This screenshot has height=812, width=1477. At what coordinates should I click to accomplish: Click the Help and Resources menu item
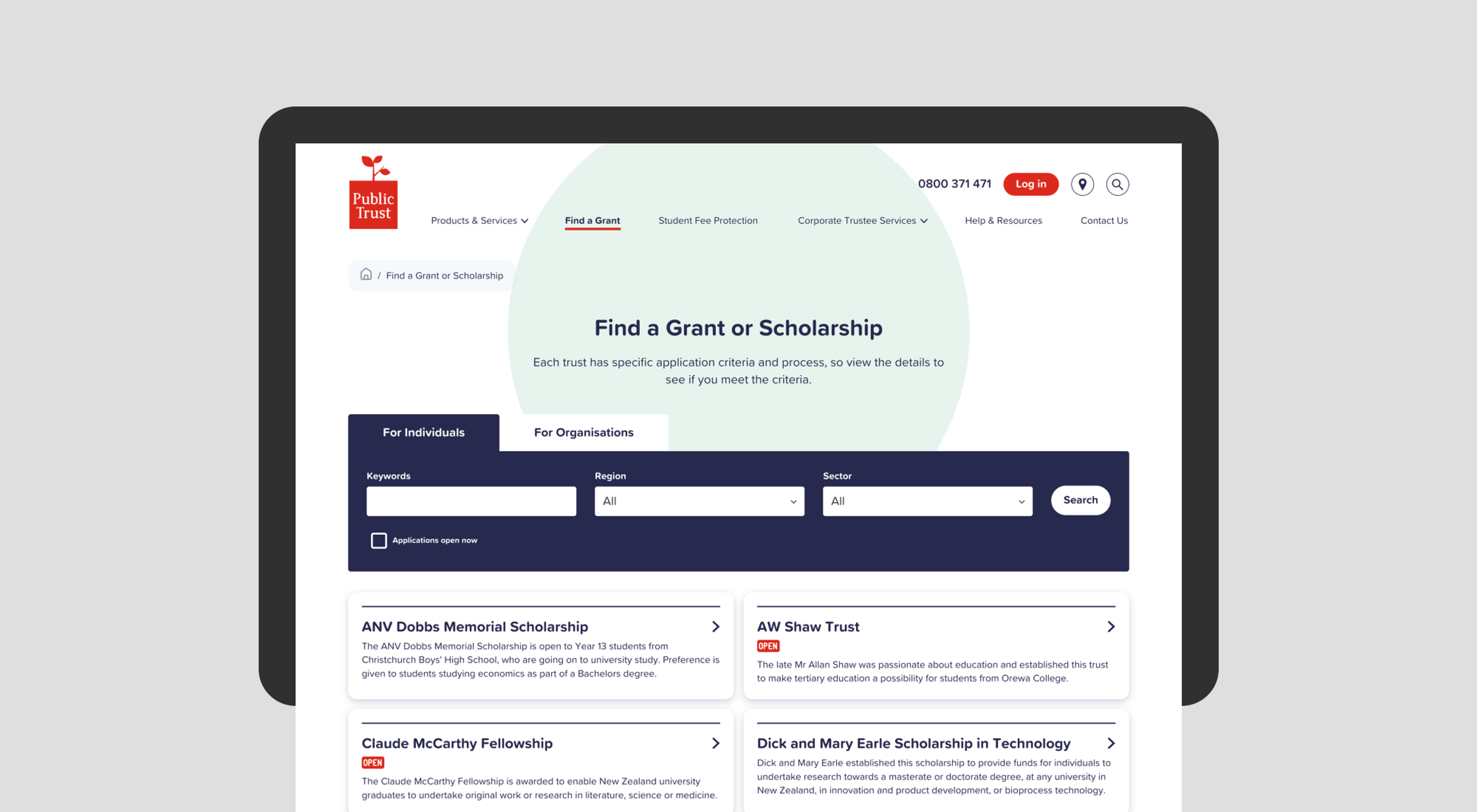pyautogui.click(x=1003, y=220)
